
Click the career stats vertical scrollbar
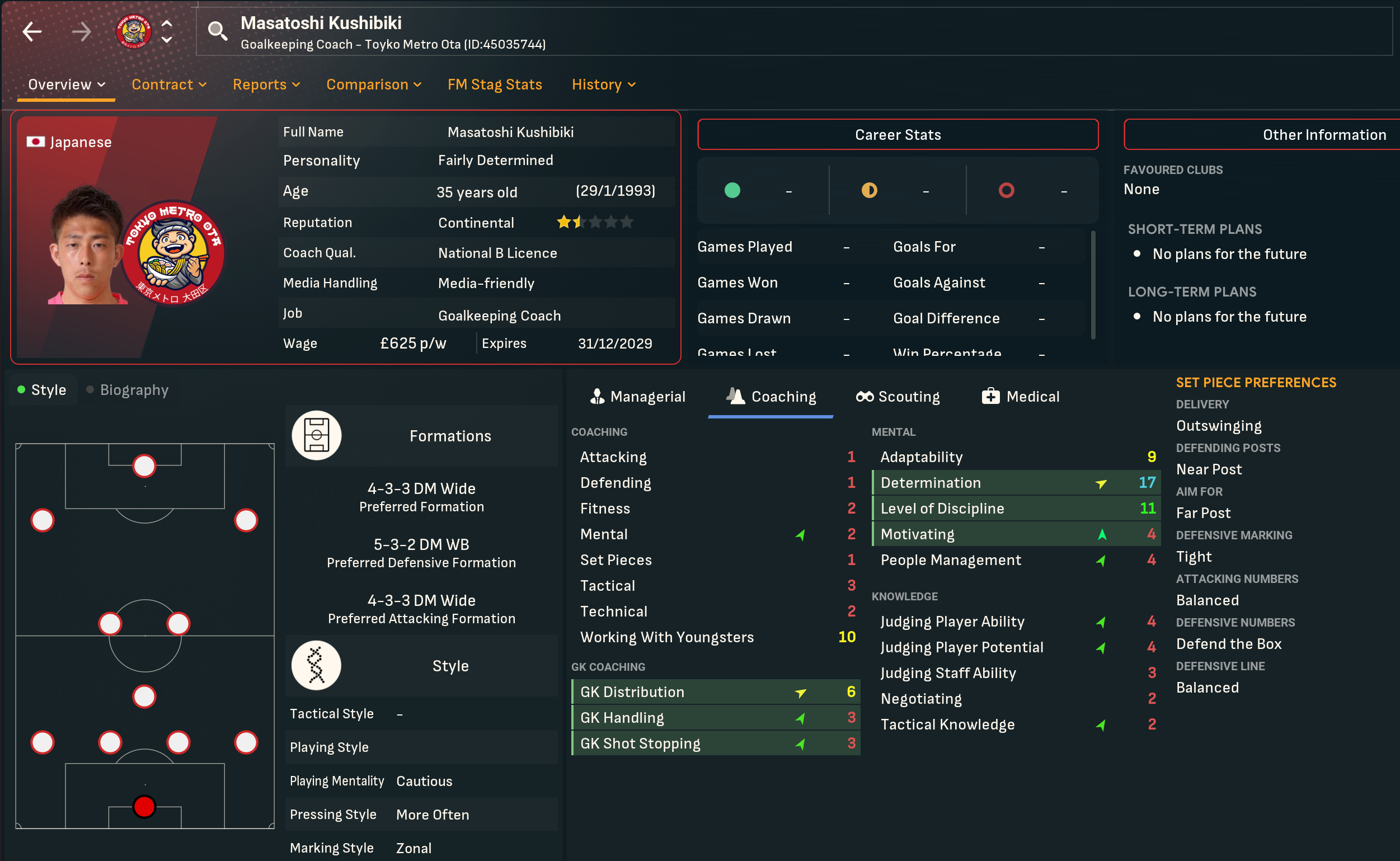1092,285
